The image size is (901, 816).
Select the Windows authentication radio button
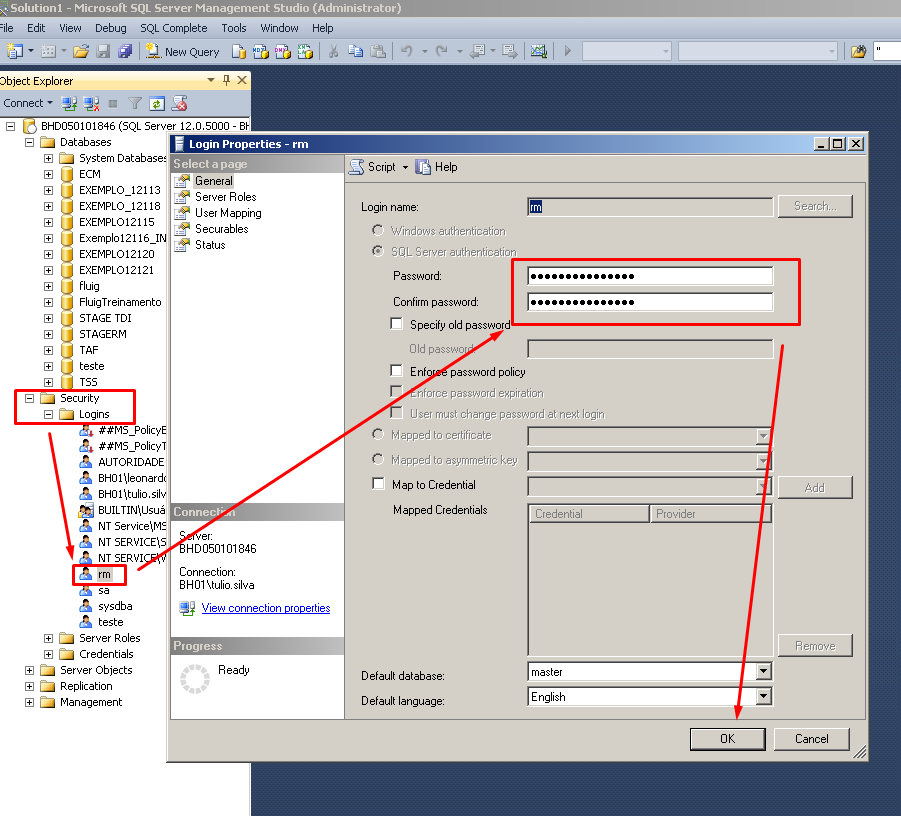[378, 230]
